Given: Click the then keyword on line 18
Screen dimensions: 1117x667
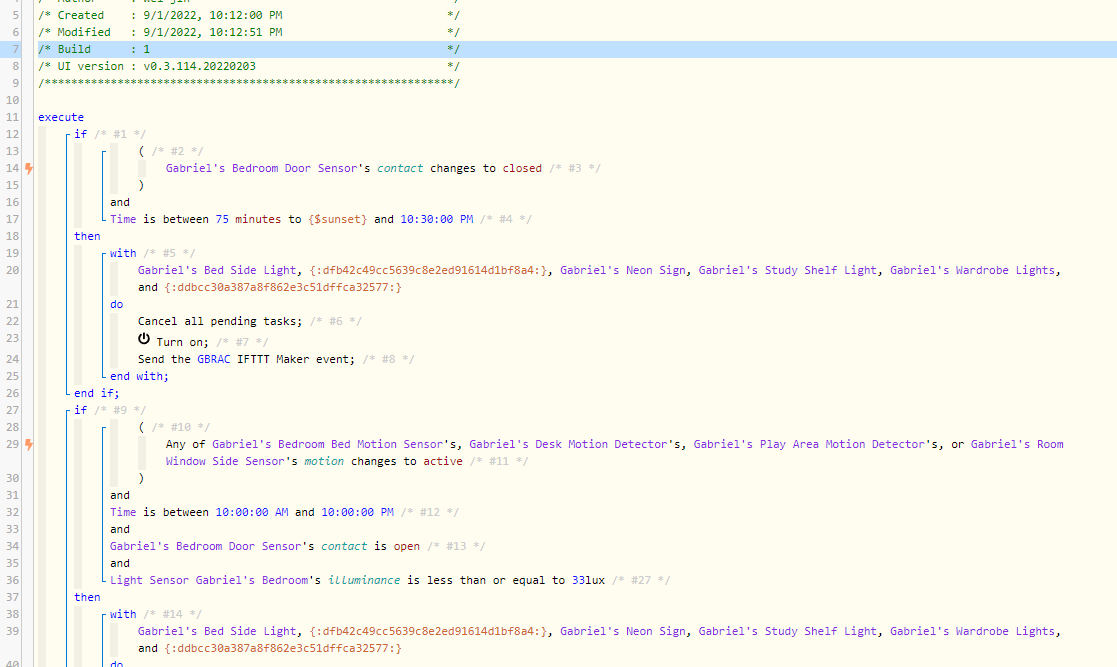Looking at the screenshot, I should pyautogui.click(x=87, y=237).
